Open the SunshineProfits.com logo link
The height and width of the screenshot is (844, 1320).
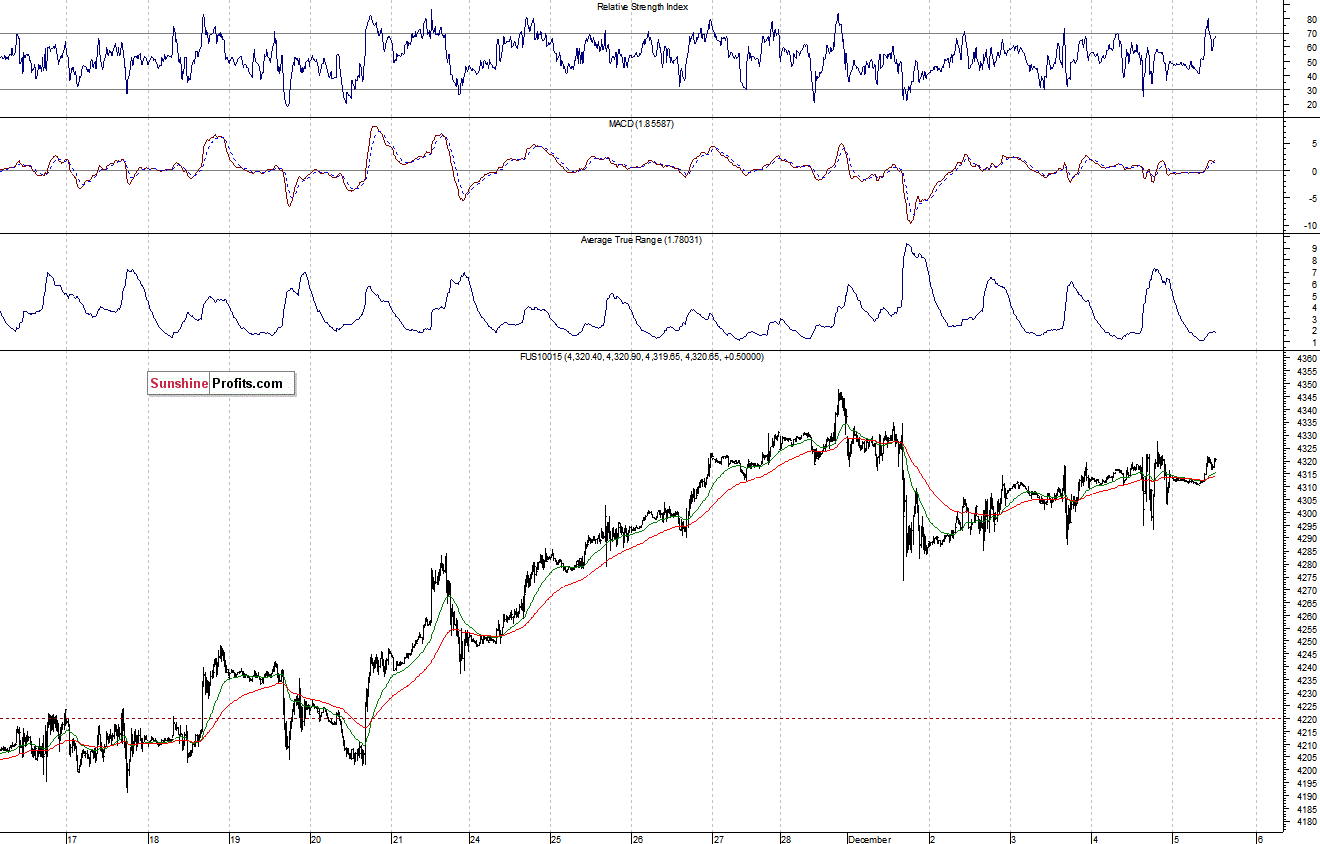(x=221, y=383)
